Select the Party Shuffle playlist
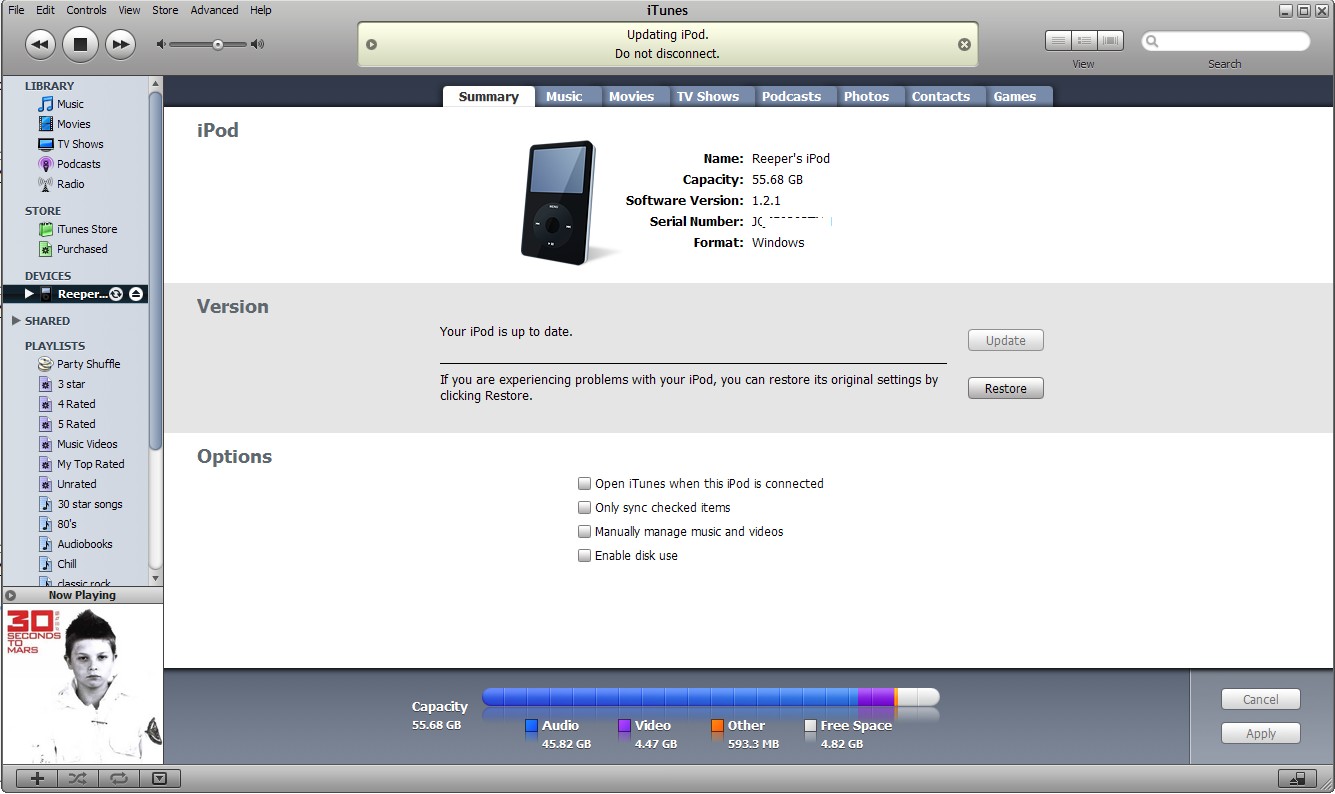Viewport: 1335px width, 794px height. point(88,364)
